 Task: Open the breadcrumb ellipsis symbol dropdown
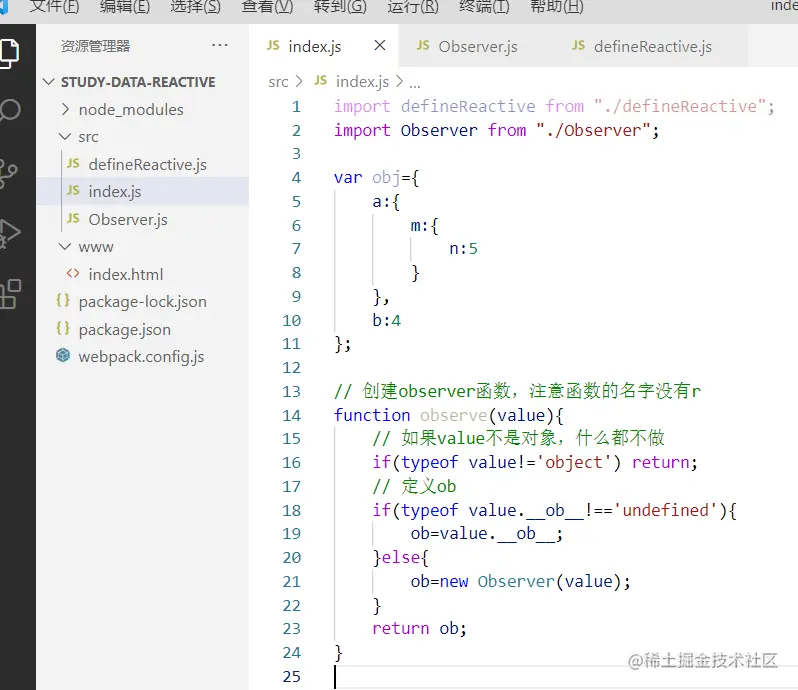point(415,82)
